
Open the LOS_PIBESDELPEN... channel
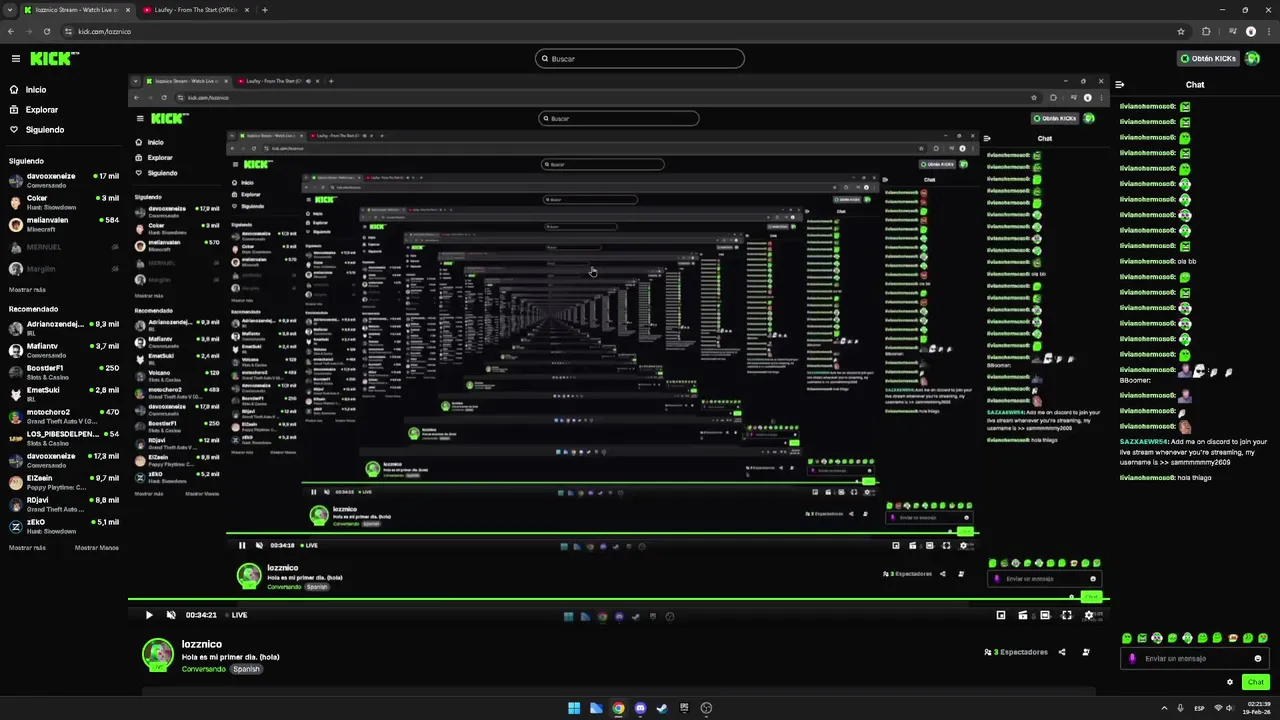pos(64,438)
